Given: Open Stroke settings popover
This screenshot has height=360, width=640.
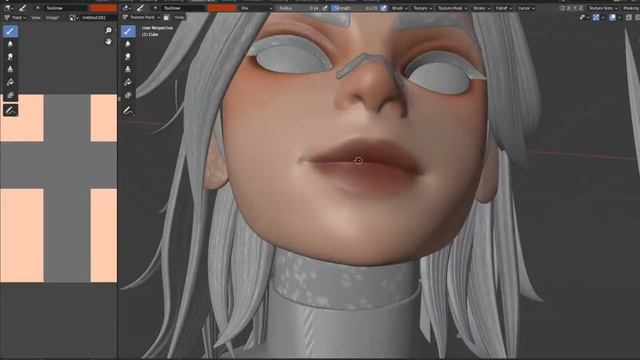Looking at the screenshot, I should point(481,8).
